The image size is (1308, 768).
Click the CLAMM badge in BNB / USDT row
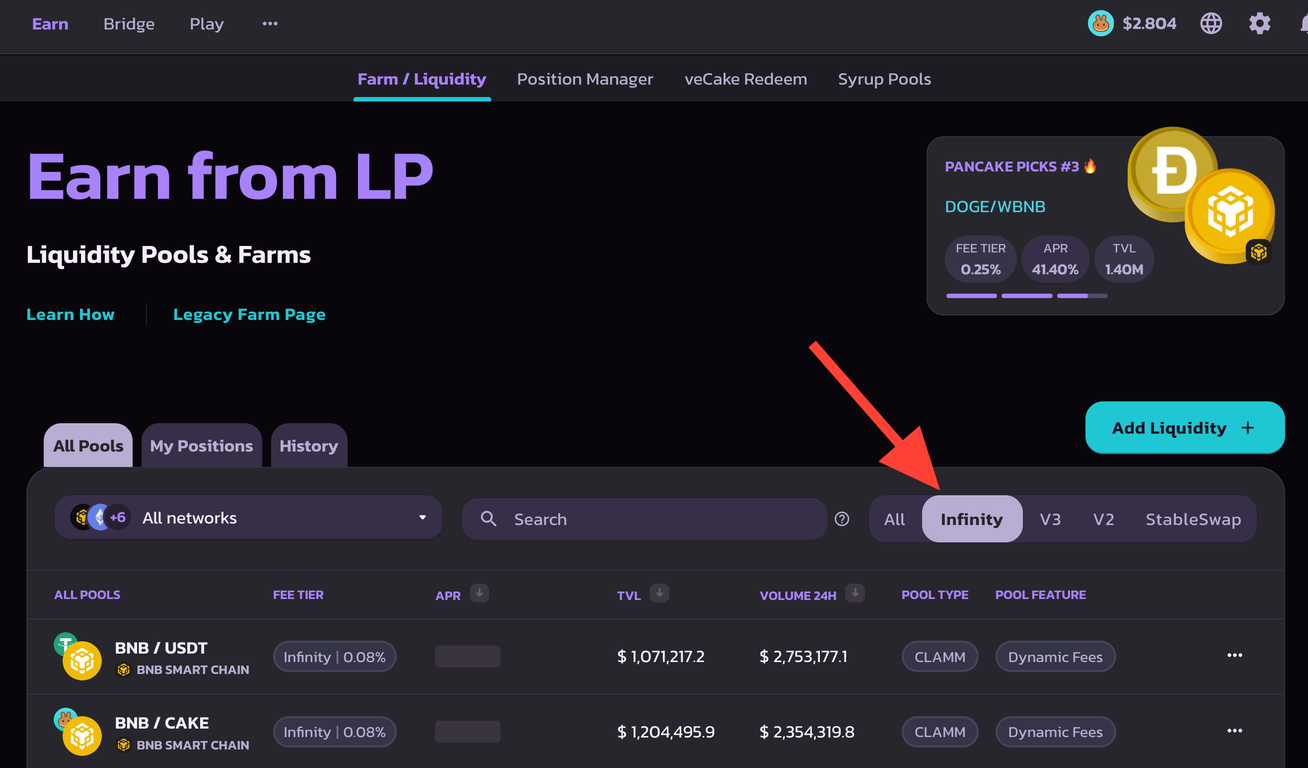coord(940,657)
